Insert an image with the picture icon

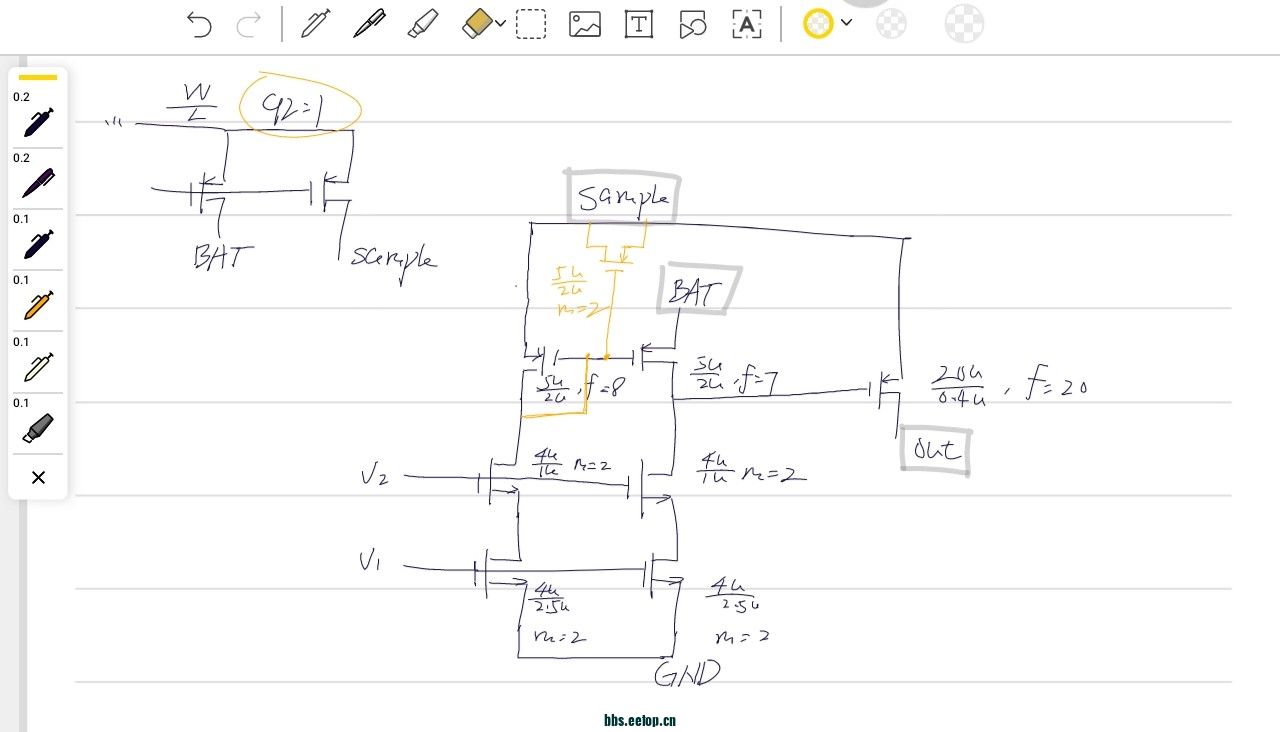point(585,24)
